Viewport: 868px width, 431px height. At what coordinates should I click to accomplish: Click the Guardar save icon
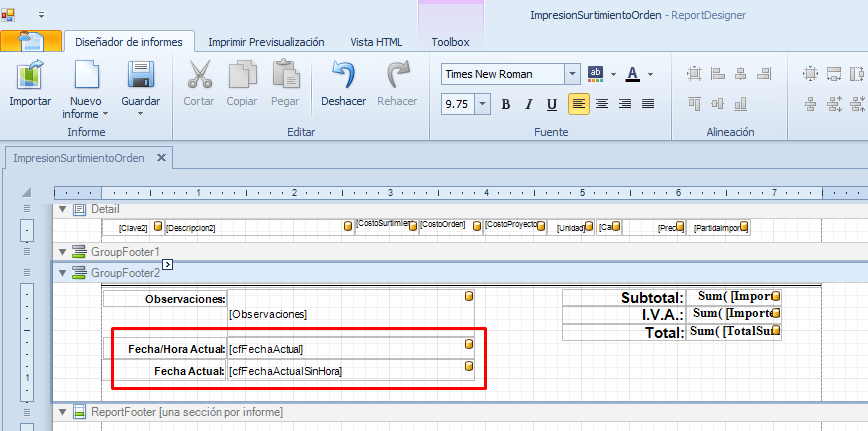point(140,76)
